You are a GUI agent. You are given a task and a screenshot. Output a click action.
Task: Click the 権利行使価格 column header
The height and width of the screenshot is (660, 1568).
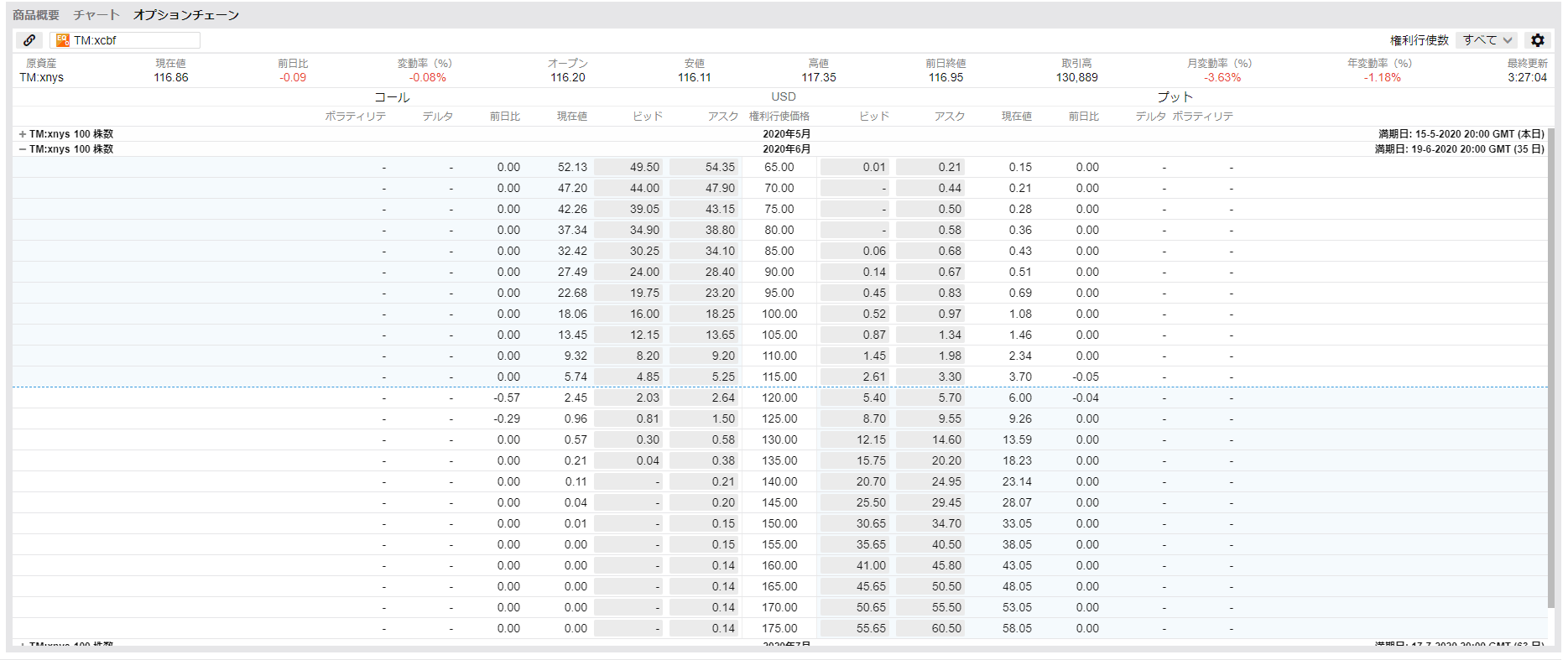779,117
